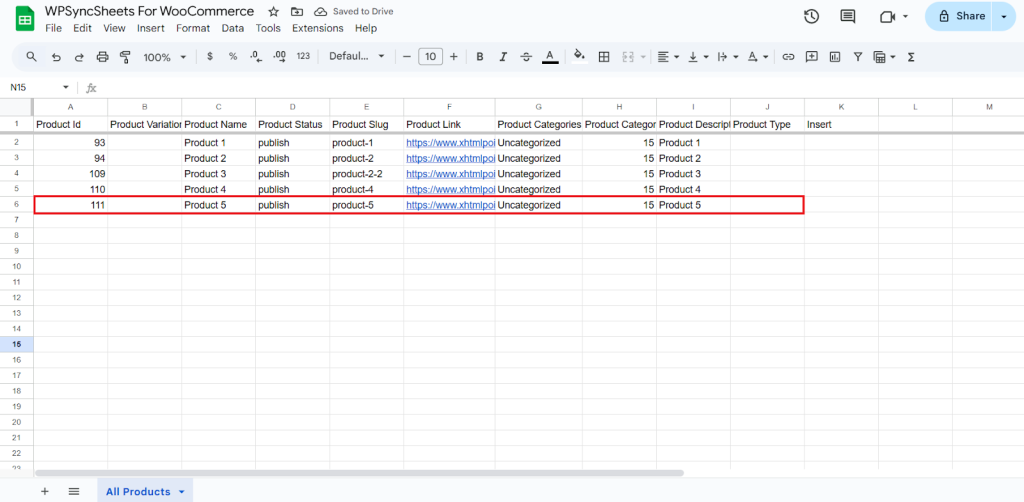Click the create filter funnel icon
This screenshot has height=502, width=1024.
click(x=858, y=57)
